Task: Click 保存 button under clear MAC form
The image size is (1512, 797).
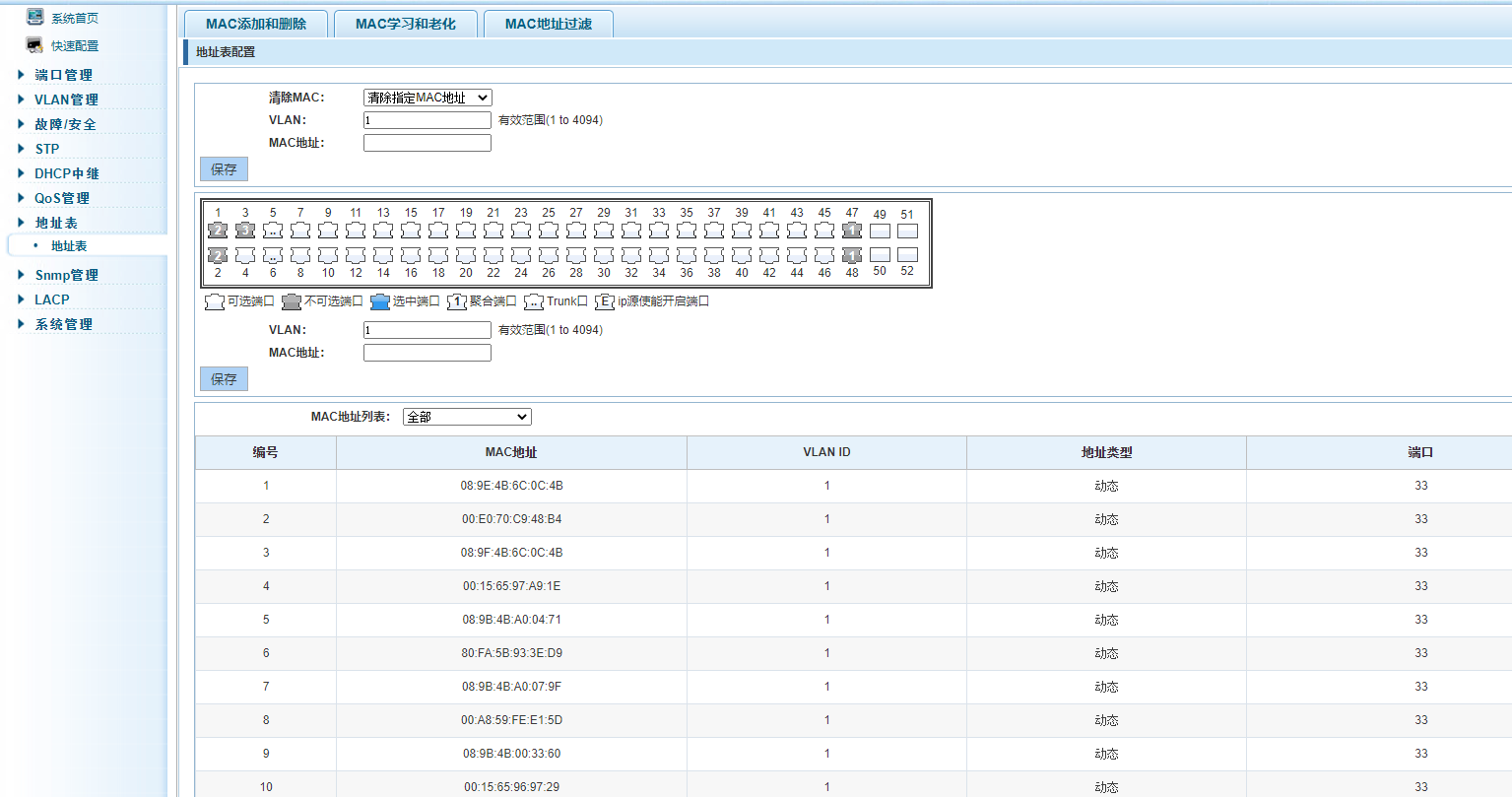Action: coord(224,169)
